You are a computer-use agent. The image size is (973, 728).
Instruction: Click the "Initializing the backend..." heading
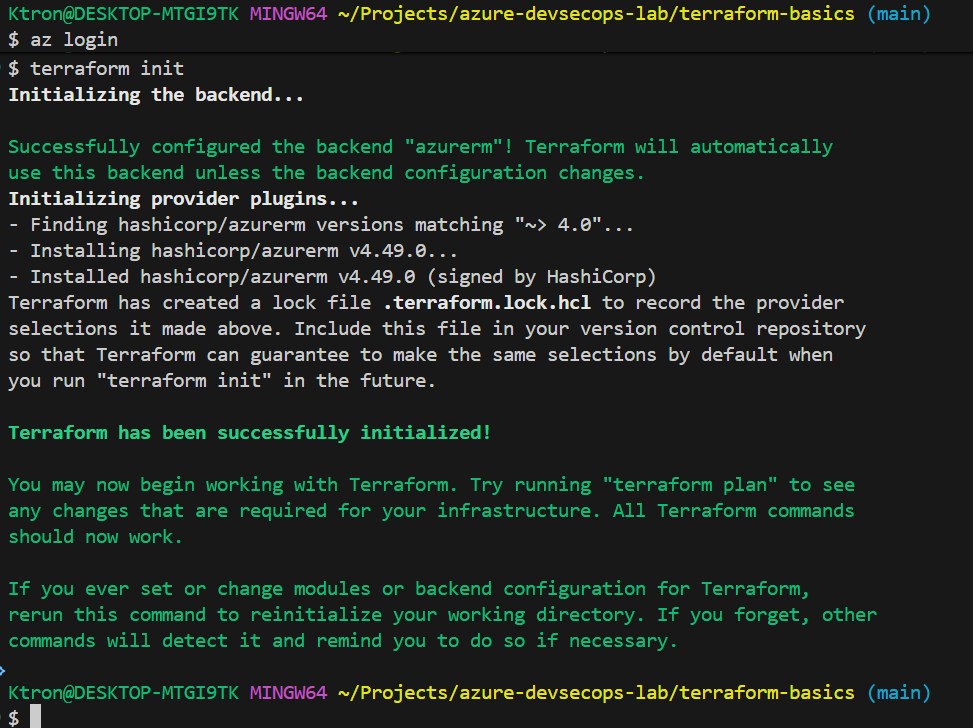[x=156, y=95]
